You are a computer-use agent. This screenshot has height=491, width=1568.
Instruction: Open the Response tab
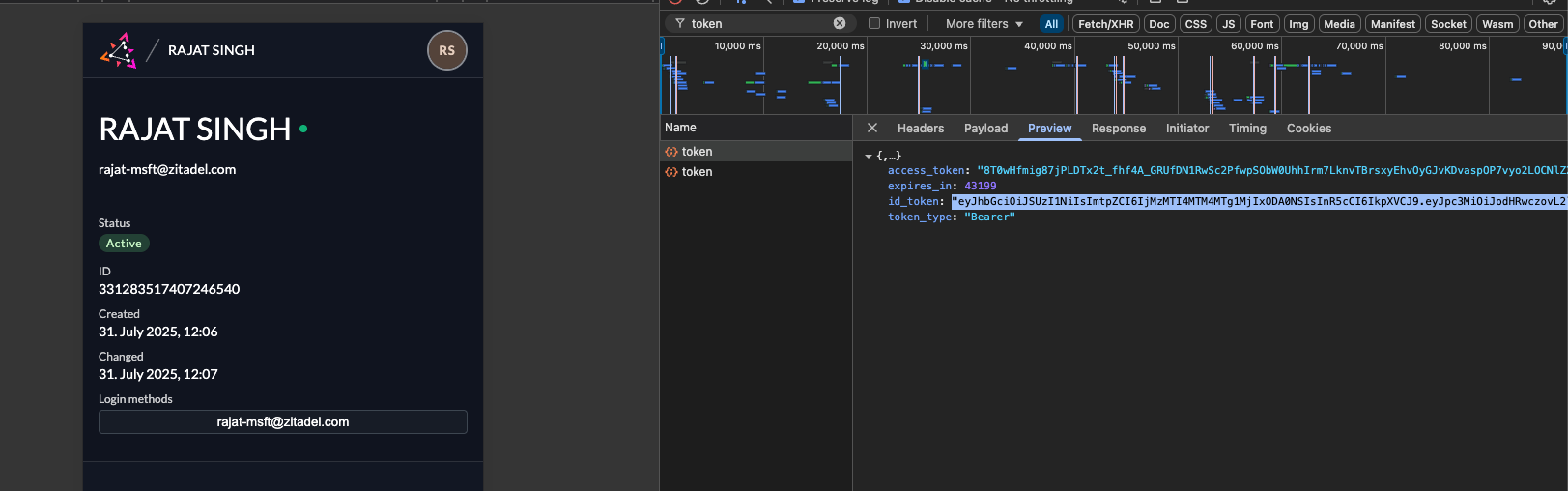(x=1119, y=129)
